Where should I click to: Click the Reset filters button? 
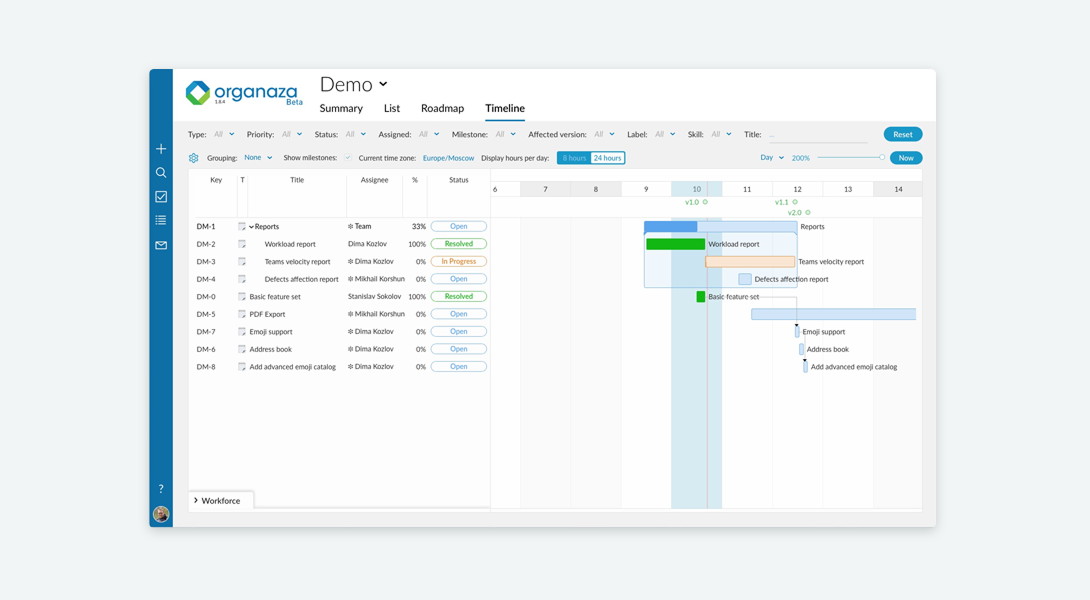click(902, 134)
